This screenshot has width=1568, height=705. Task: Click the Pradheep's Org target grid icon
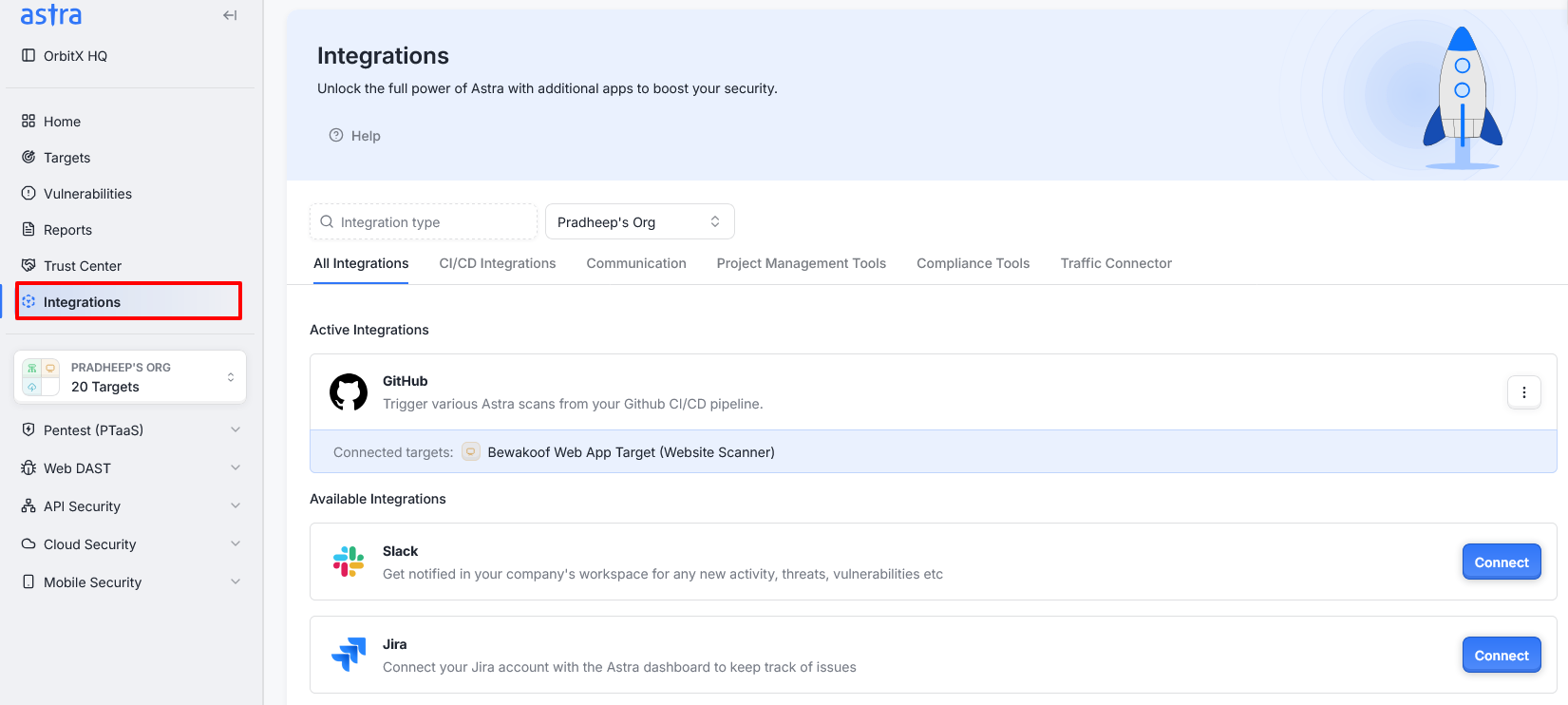pyautogui.click(x=41, y=377)
